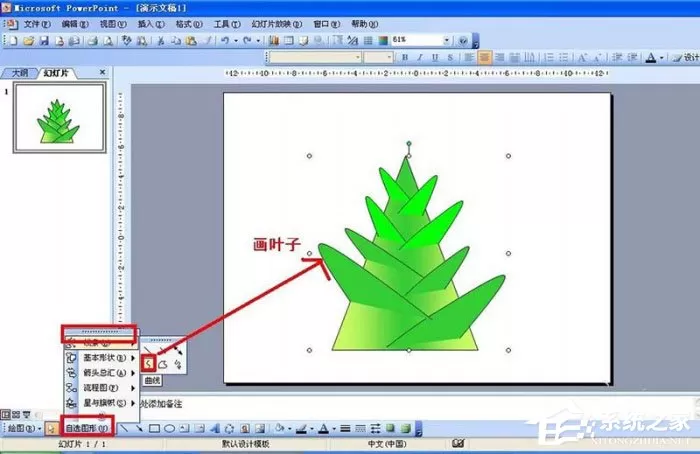
Task: Select the Arrow line drawing tool
Action: (139, 429)
